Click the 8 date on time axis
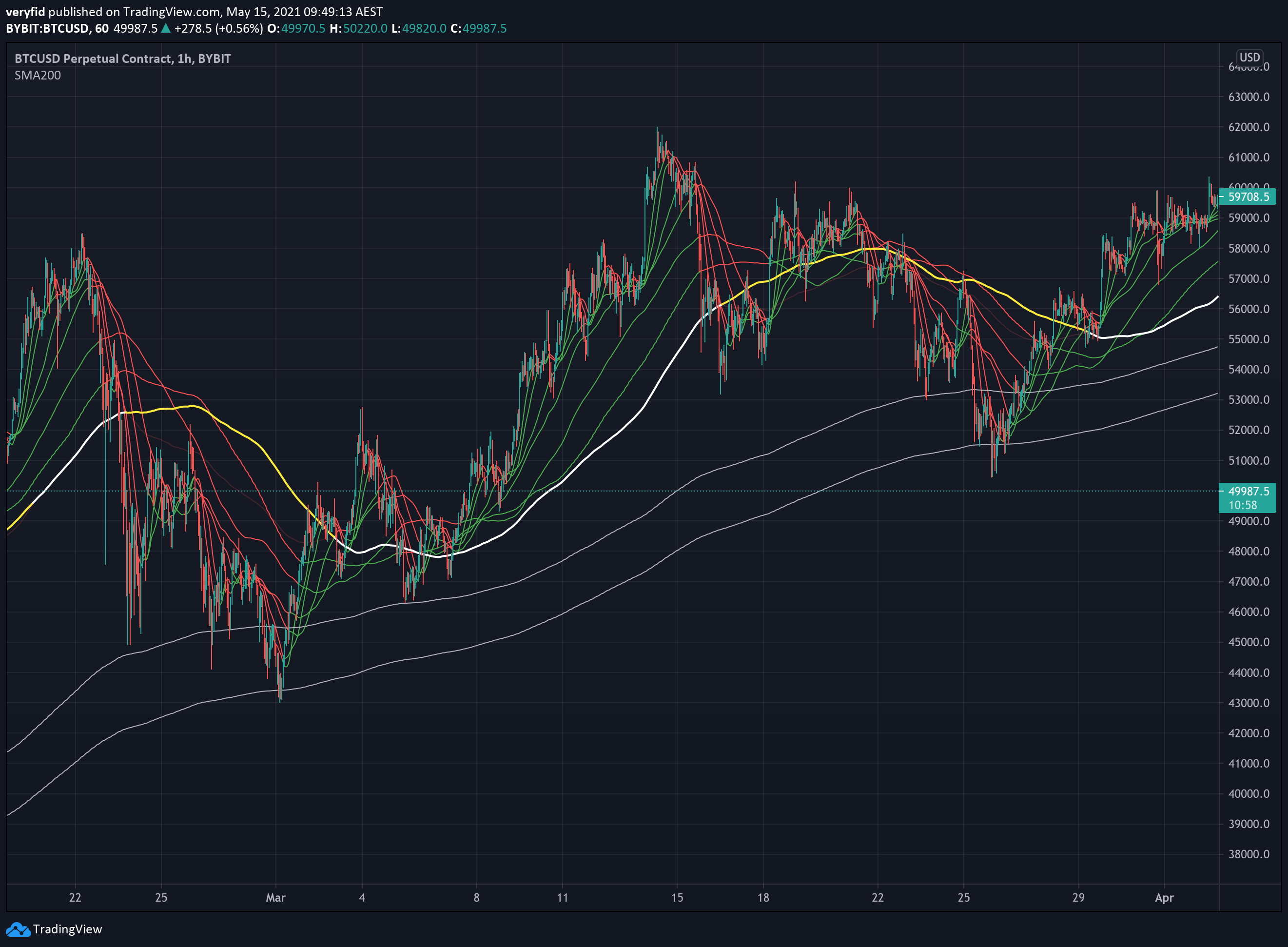The image size is (1288, 947). point(477,898)
